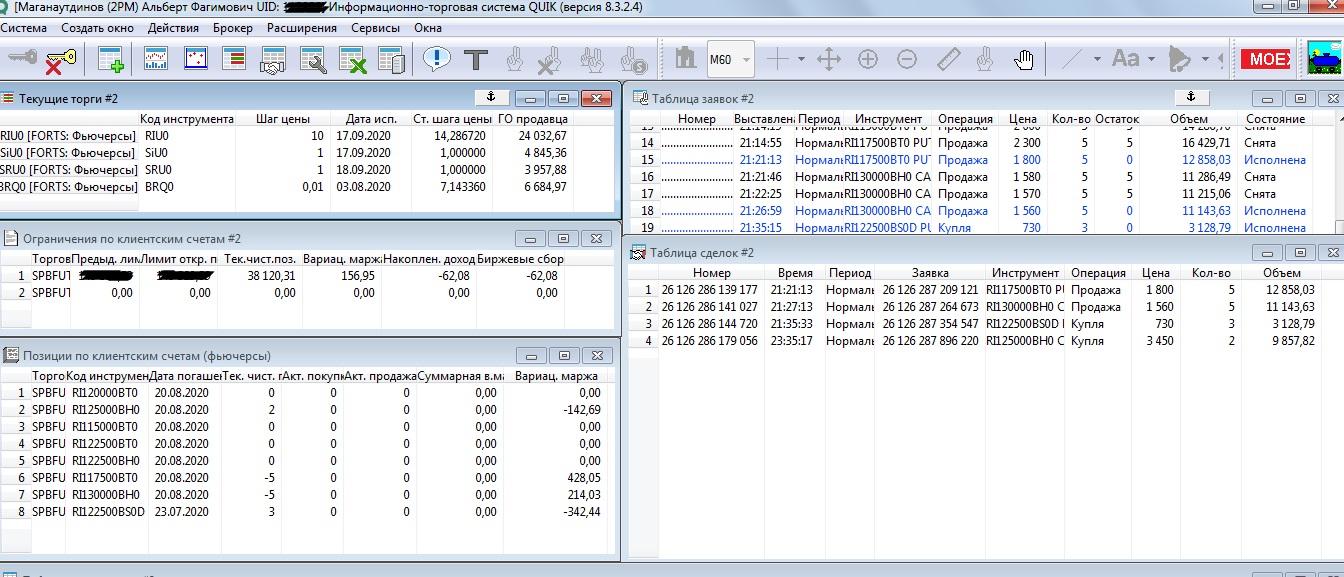1344x577 pixels.
Task: Click the disconnect key icon with red X
Action: coord(61,60)
